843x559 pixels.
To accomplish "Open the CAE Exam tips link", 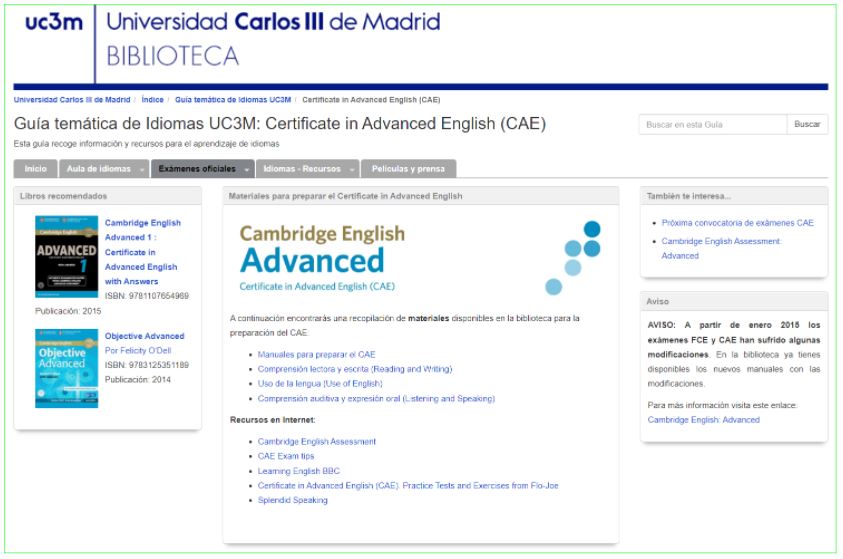I will pos(286,456).
